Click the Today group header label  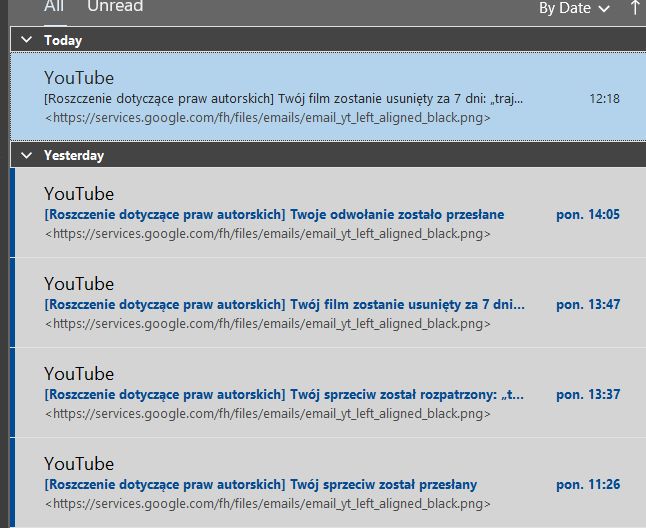pyautogui.click(x=63, y=40)
